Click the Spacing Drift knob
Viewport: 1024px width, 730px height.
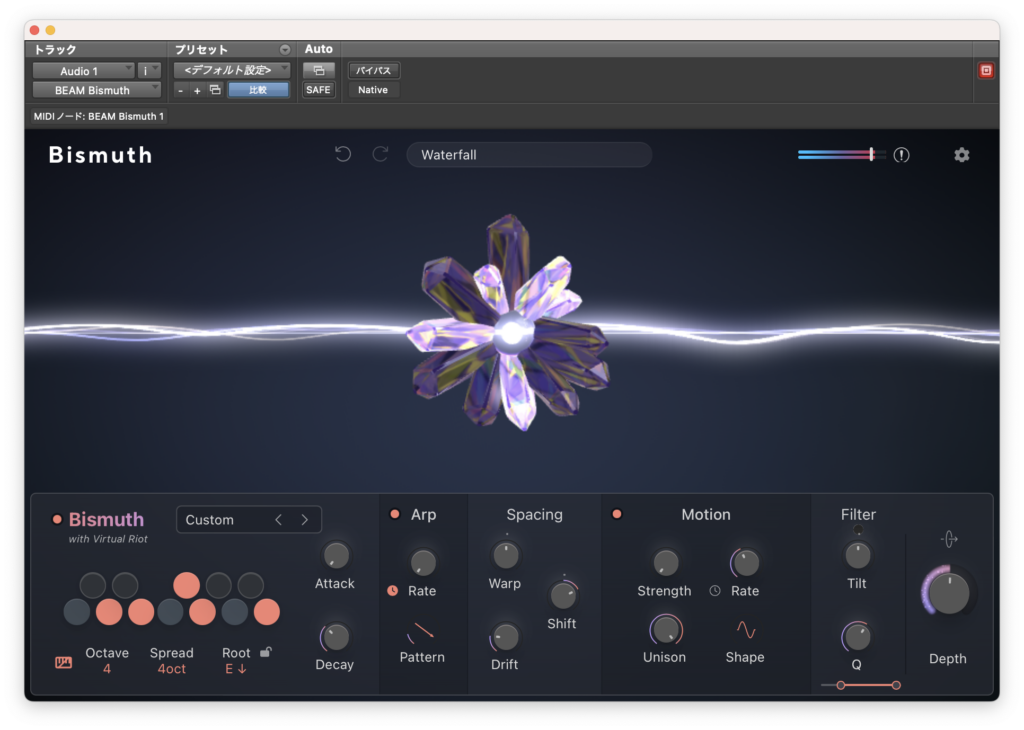coord(505,637)
